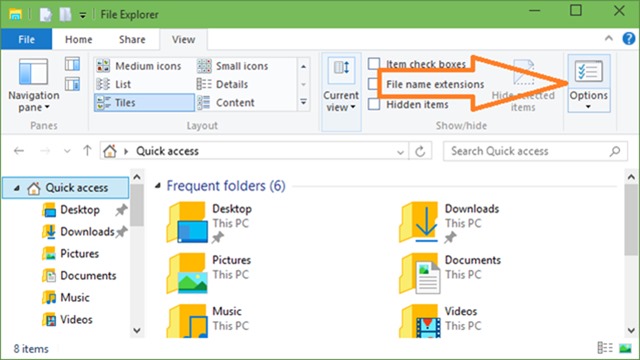Open Recent locations dropdown arrow
This screenshot has height=360, width=640.
coord(67,151)
